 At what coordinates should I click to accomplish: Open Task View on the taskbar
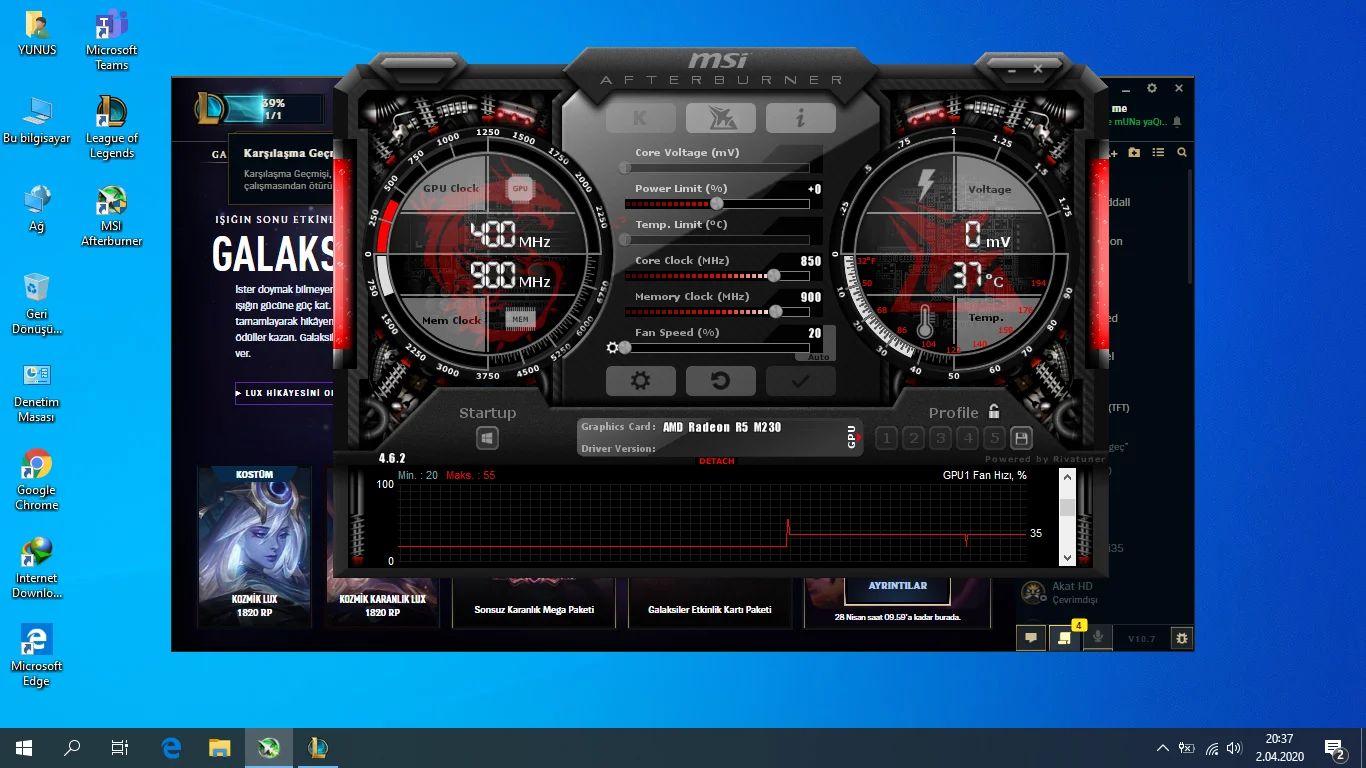120,748
